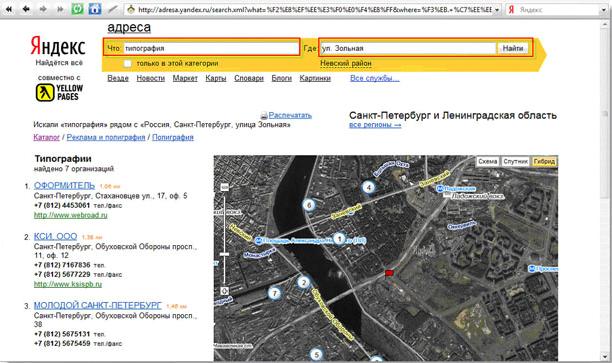612x363 pixels.
Task: Click the red flag location marker on map
Action: tap(389, 273)
